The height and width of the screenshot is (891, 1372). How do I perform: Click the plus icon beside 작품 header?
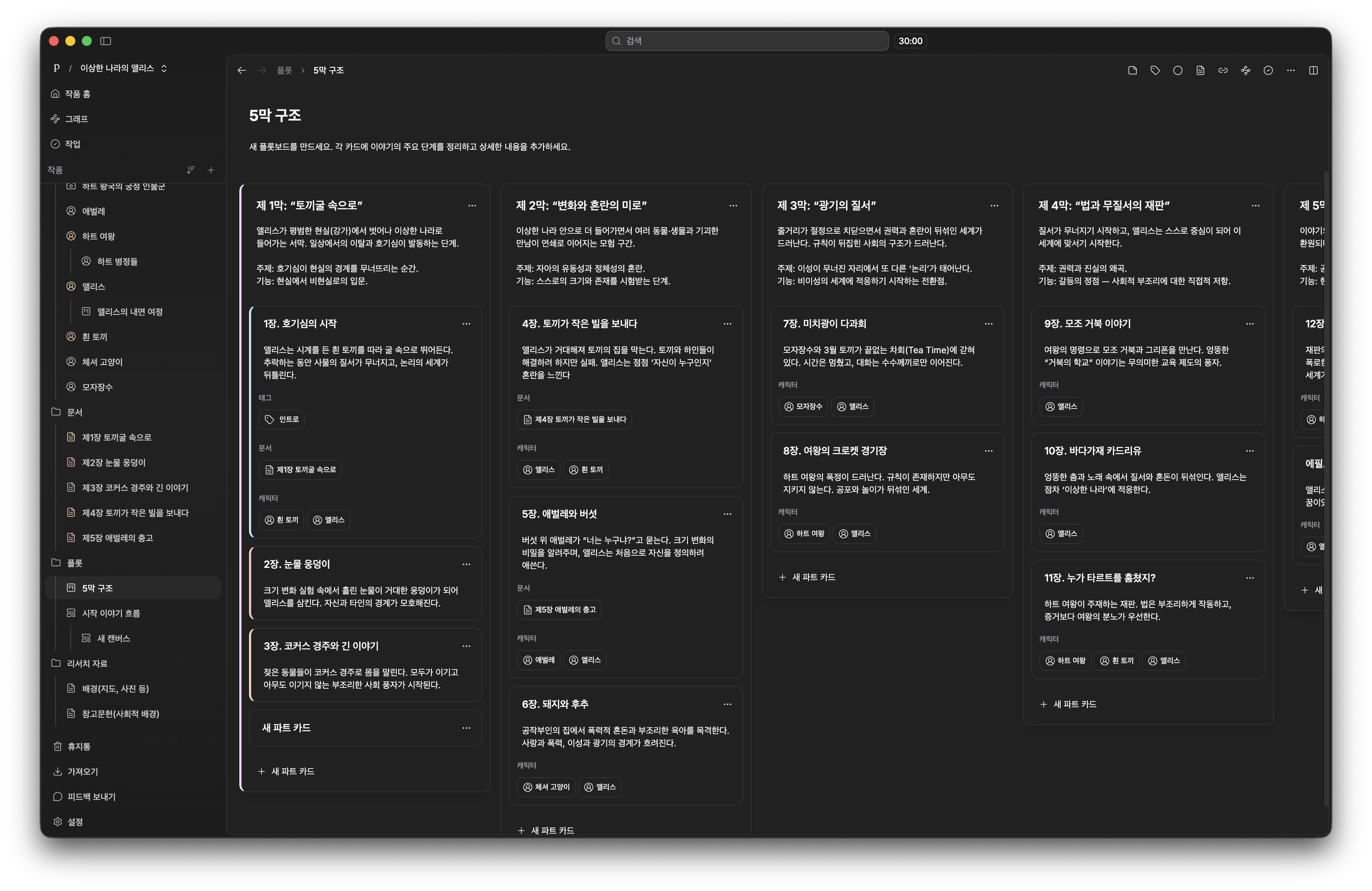211,170
